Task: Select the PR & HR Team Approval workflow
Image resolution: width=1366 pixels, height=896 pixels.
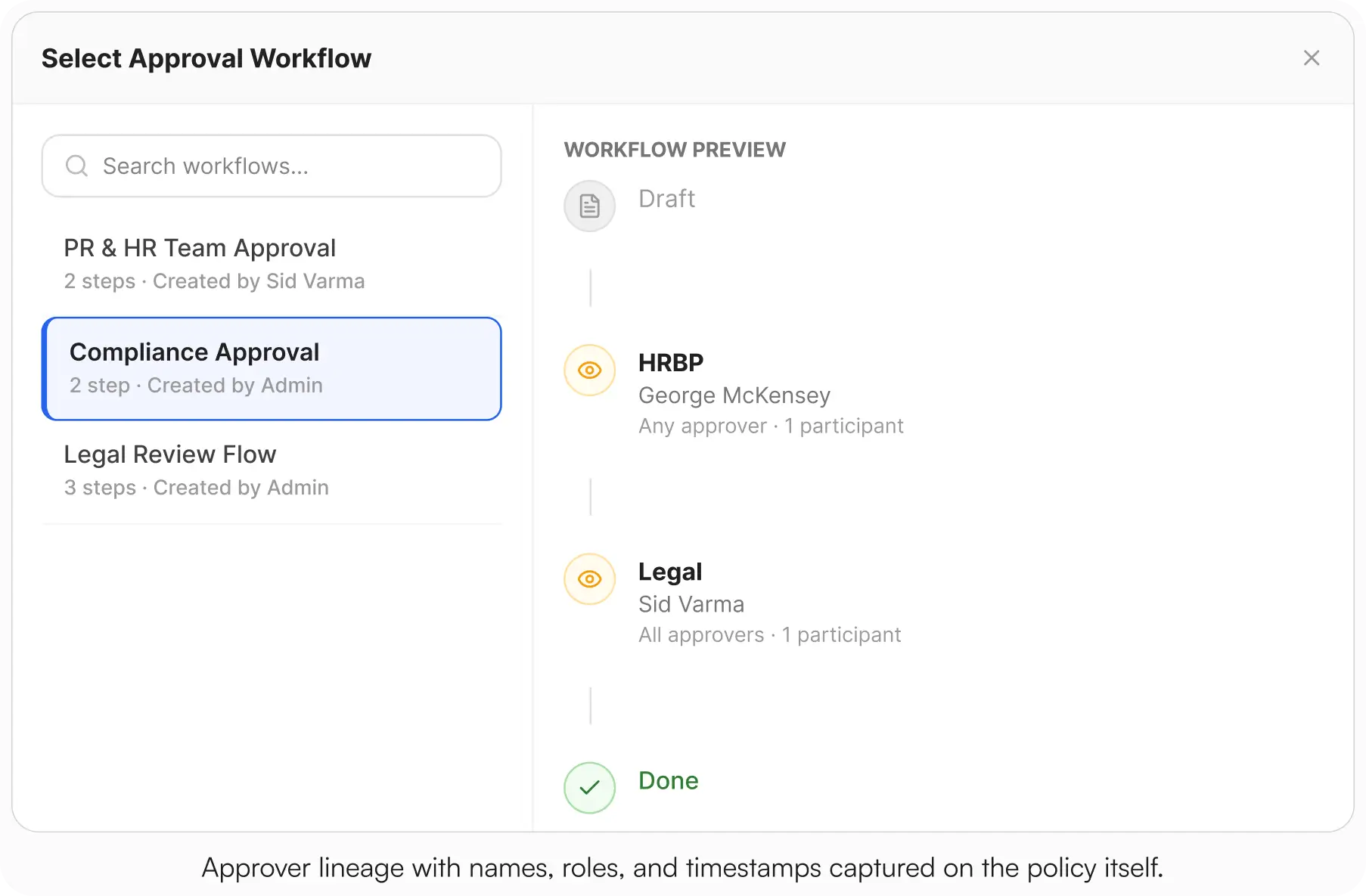Action: pos(272,265)
